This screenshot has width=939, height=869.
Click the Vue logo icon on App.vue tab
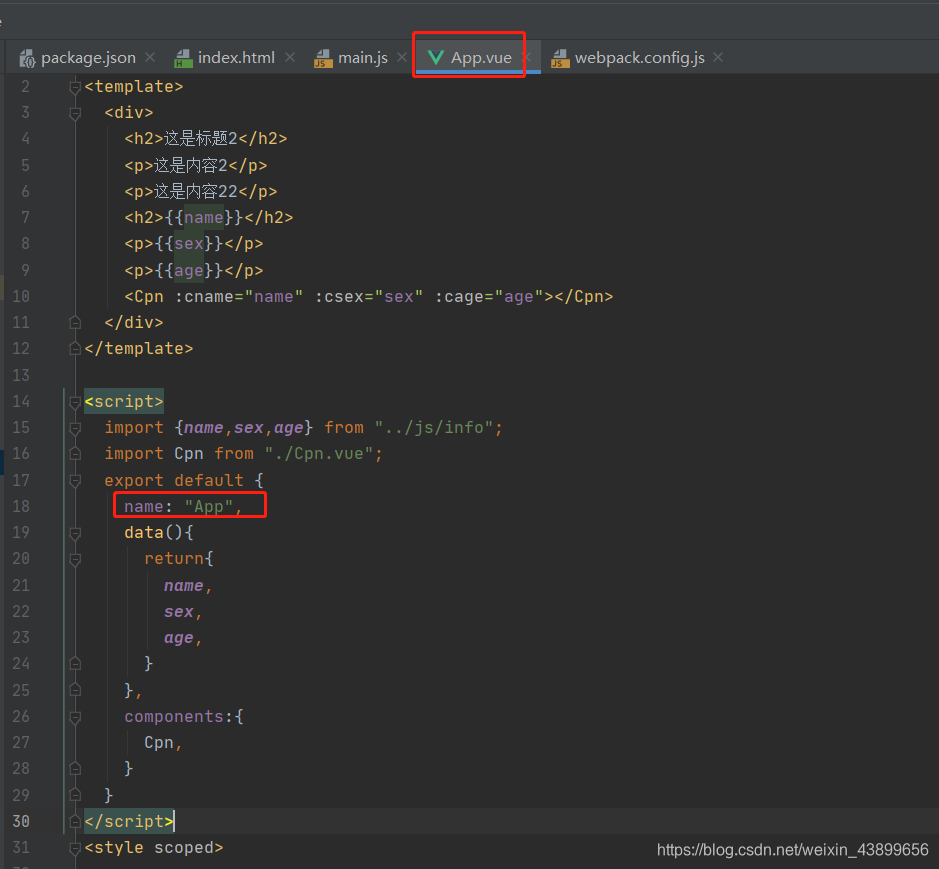[435, 57]
